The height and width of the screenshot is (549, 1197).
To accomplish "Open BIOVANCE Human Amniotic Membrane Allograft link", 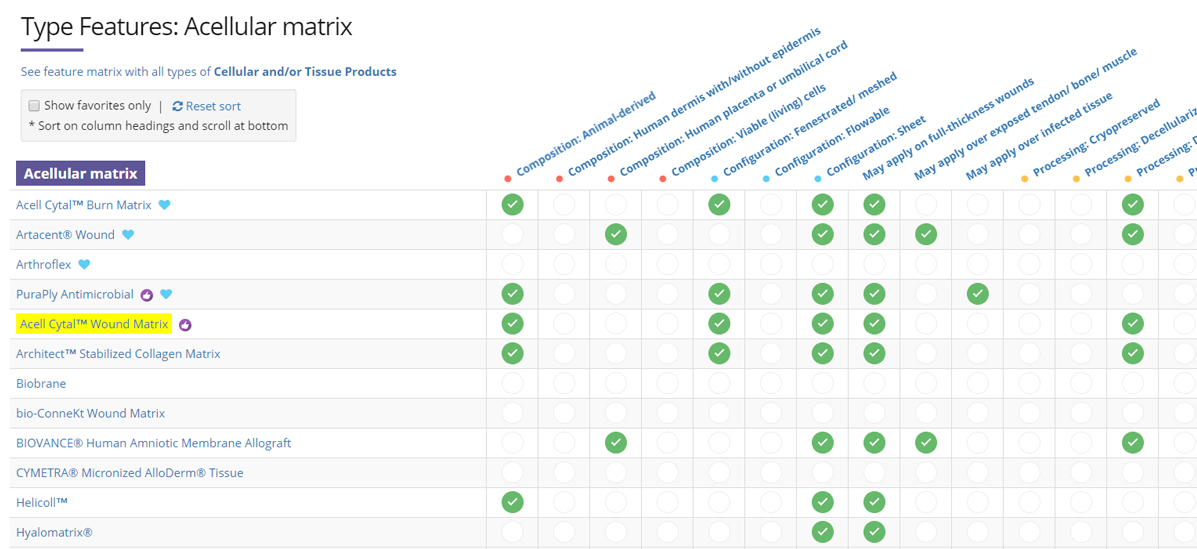I will (x=153, y=443).
